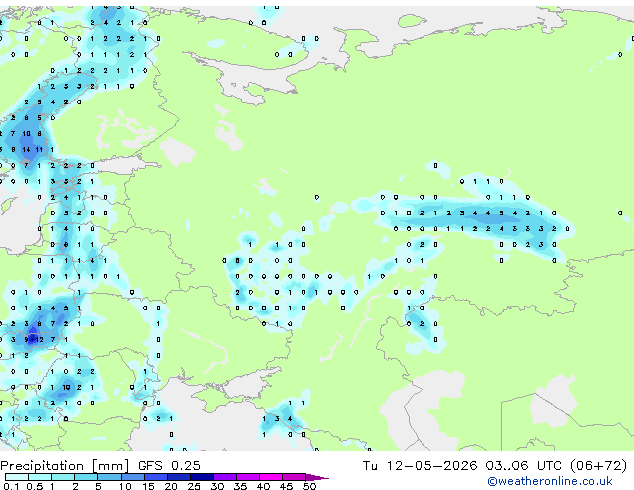Select the 10–15 mm blue legend swatch
This screenshot has height=490, width=634.
133,477
